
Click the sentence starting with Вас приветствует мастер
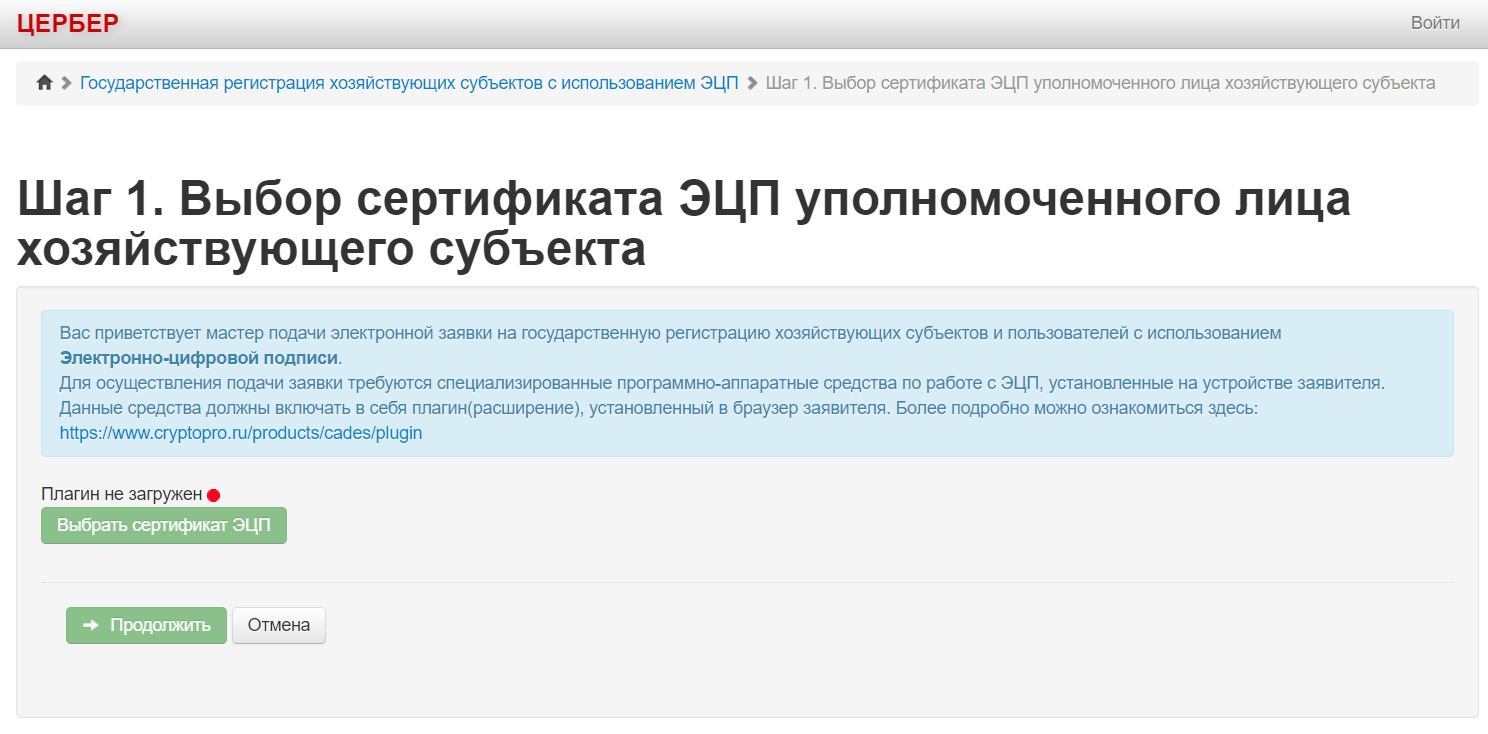click(x=670, y=332)
